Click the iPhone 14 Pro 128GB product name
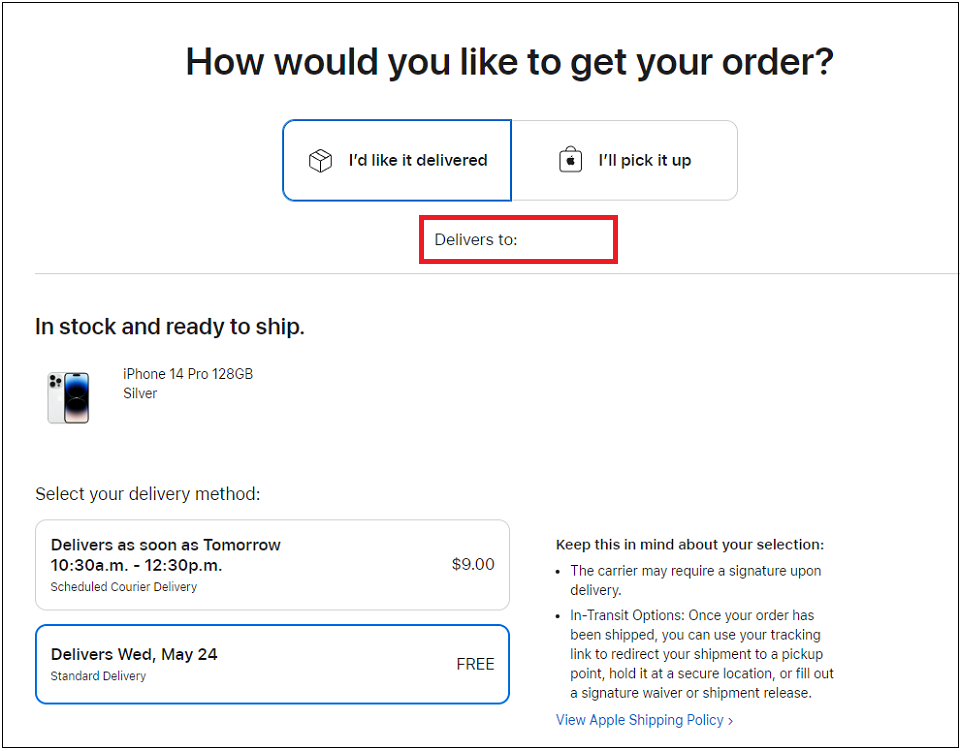 tap(188, 374)
